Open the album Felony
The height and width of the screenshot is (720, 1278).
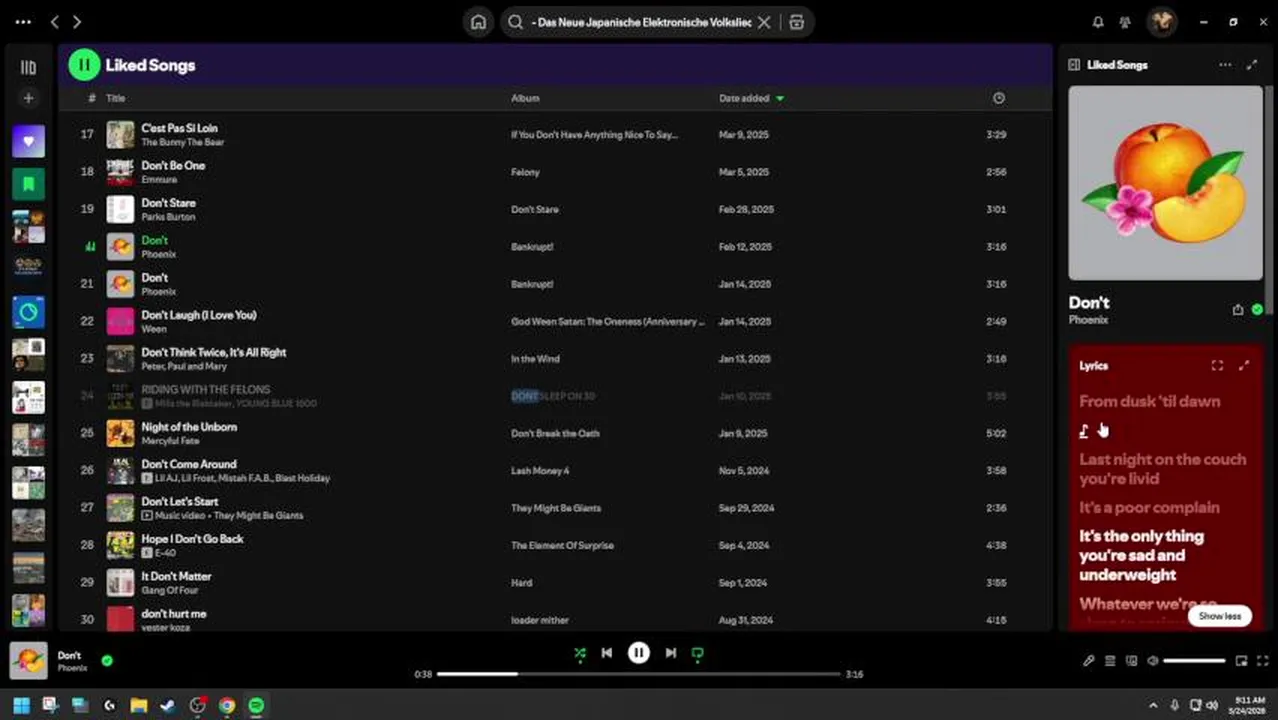coord(525,172)
